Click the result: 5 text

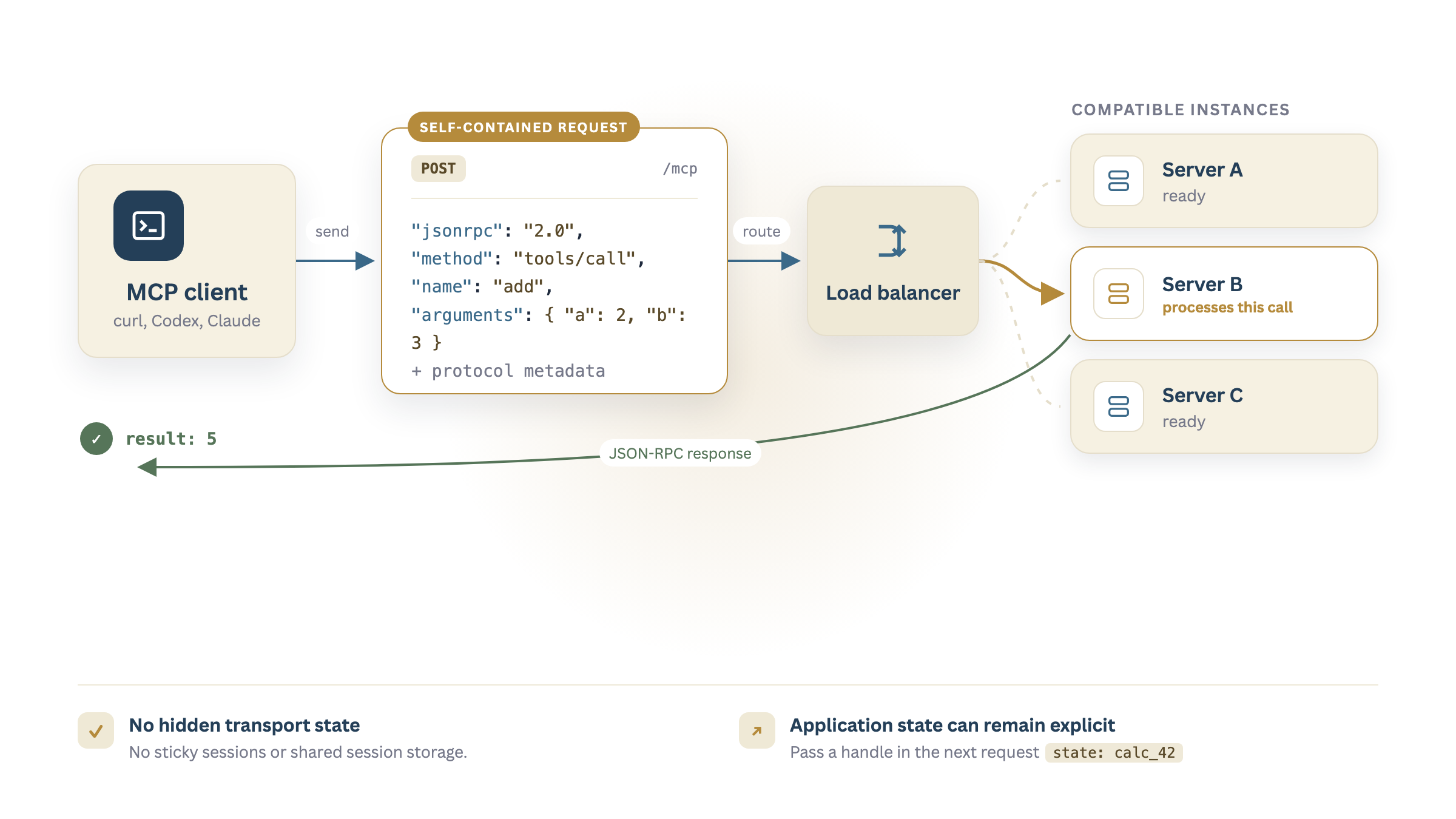point(171,439)
